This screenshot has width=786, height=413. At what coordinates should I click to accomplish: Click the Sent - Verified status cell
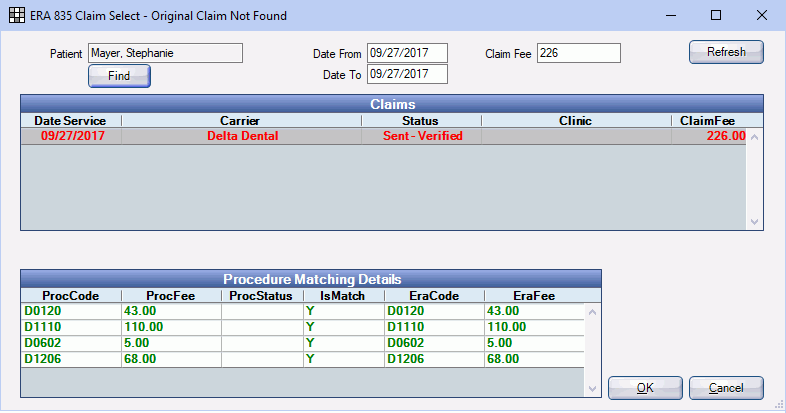point(421,136)
